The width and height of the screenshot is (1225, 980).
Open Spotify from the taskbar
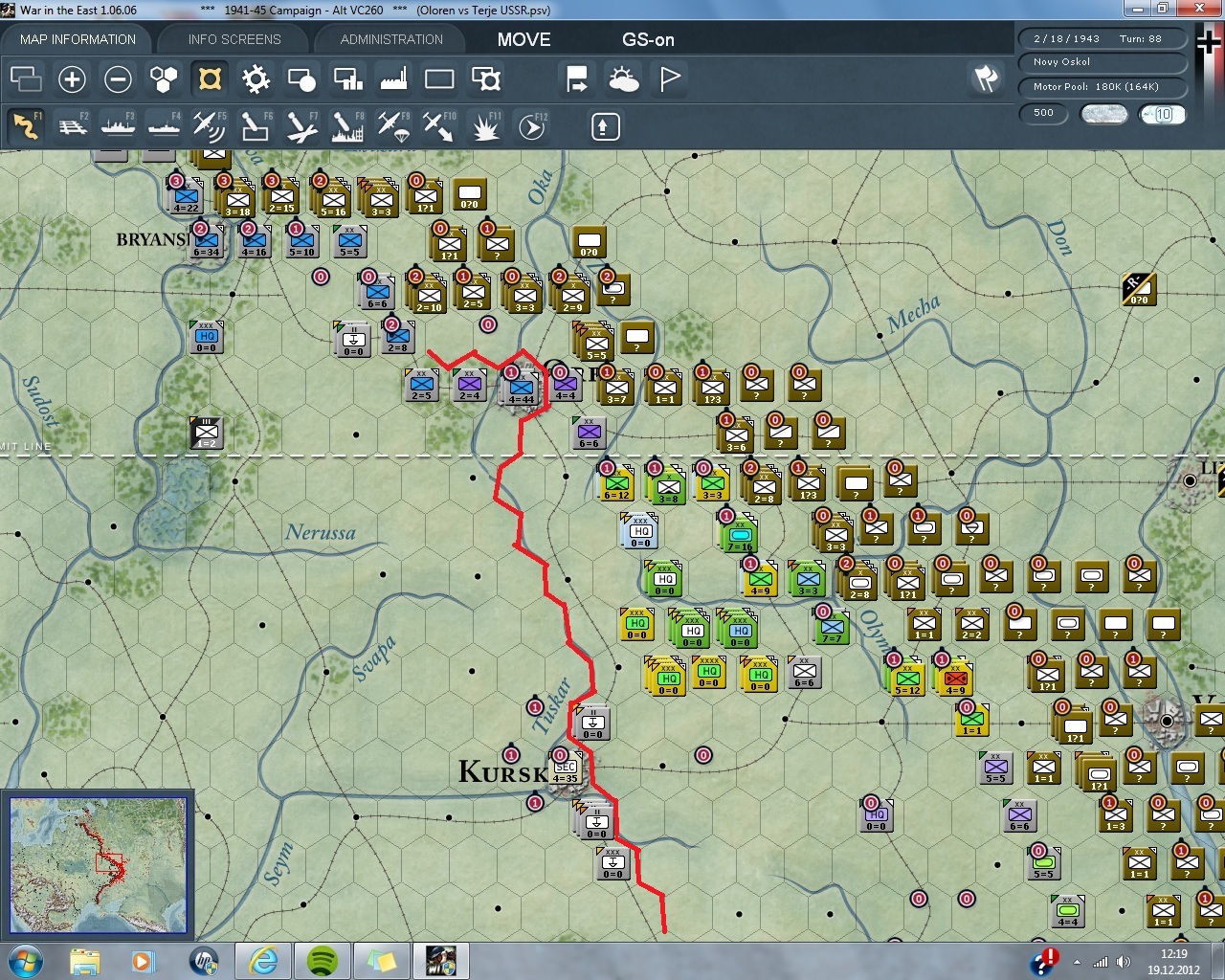323,960
